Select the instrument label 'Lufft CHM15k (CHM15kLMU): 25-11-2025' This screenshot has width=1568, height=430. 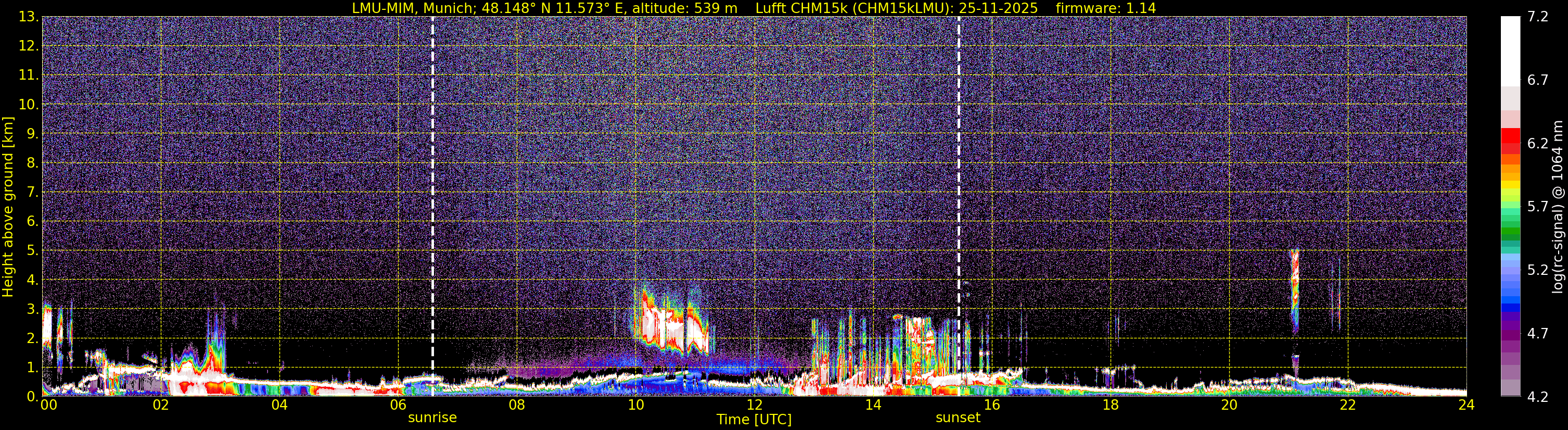pyautogui.click(x=897, y=8)
